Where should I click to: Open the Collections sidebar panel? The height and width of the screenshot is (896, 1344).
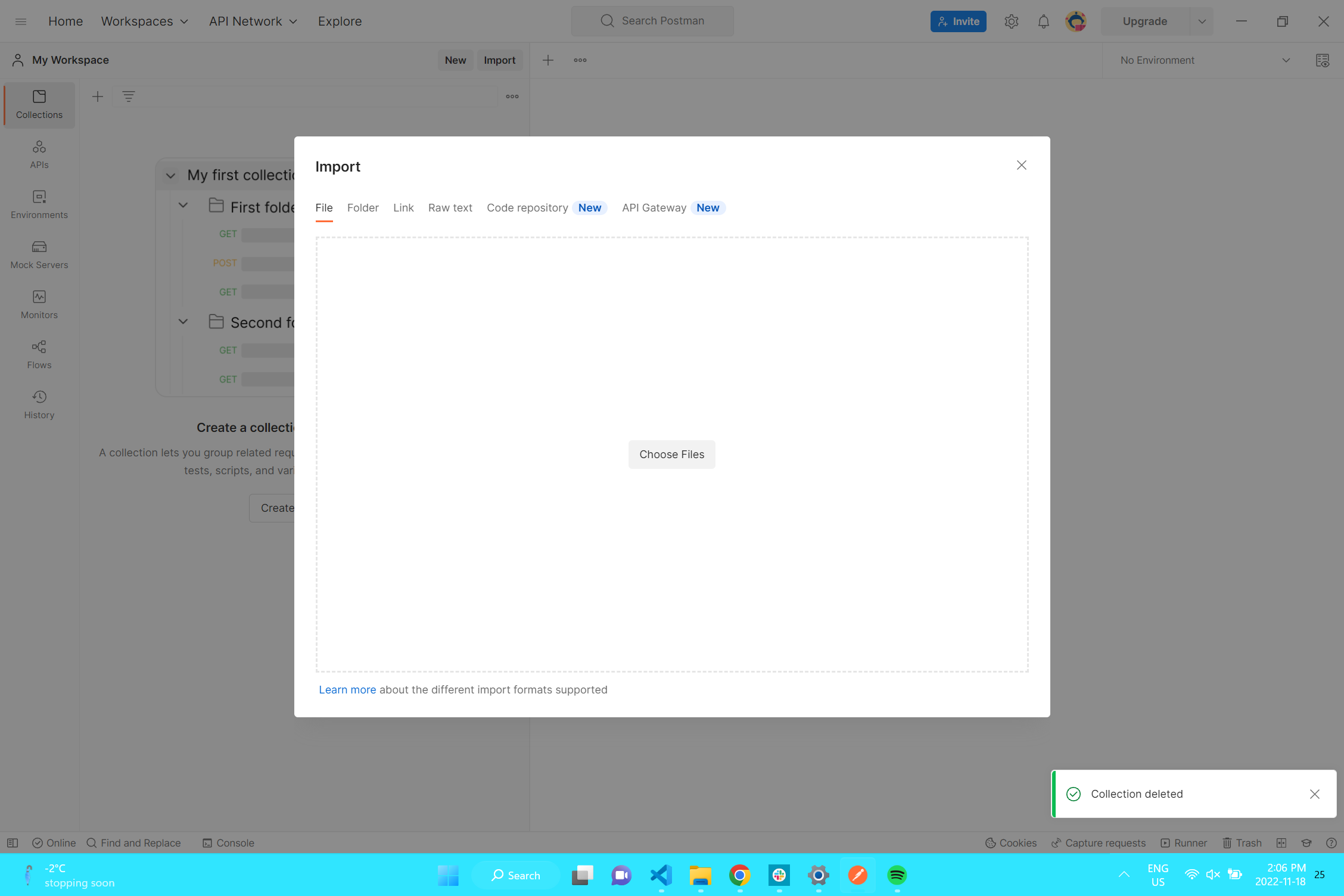point(39,104)
